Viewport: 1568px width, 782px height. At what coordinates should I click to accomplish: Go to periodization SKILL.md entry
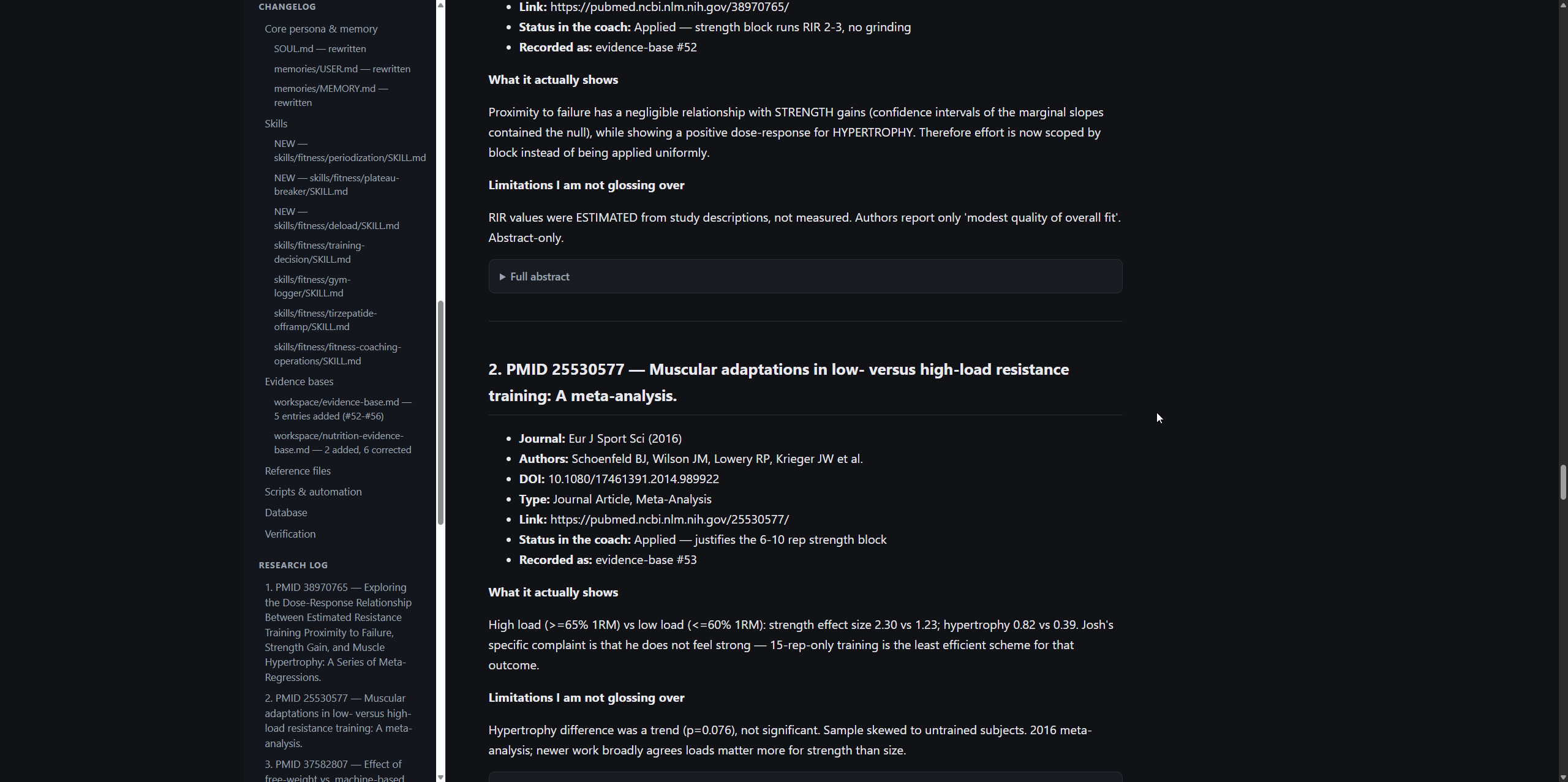[x=350, y=151]
